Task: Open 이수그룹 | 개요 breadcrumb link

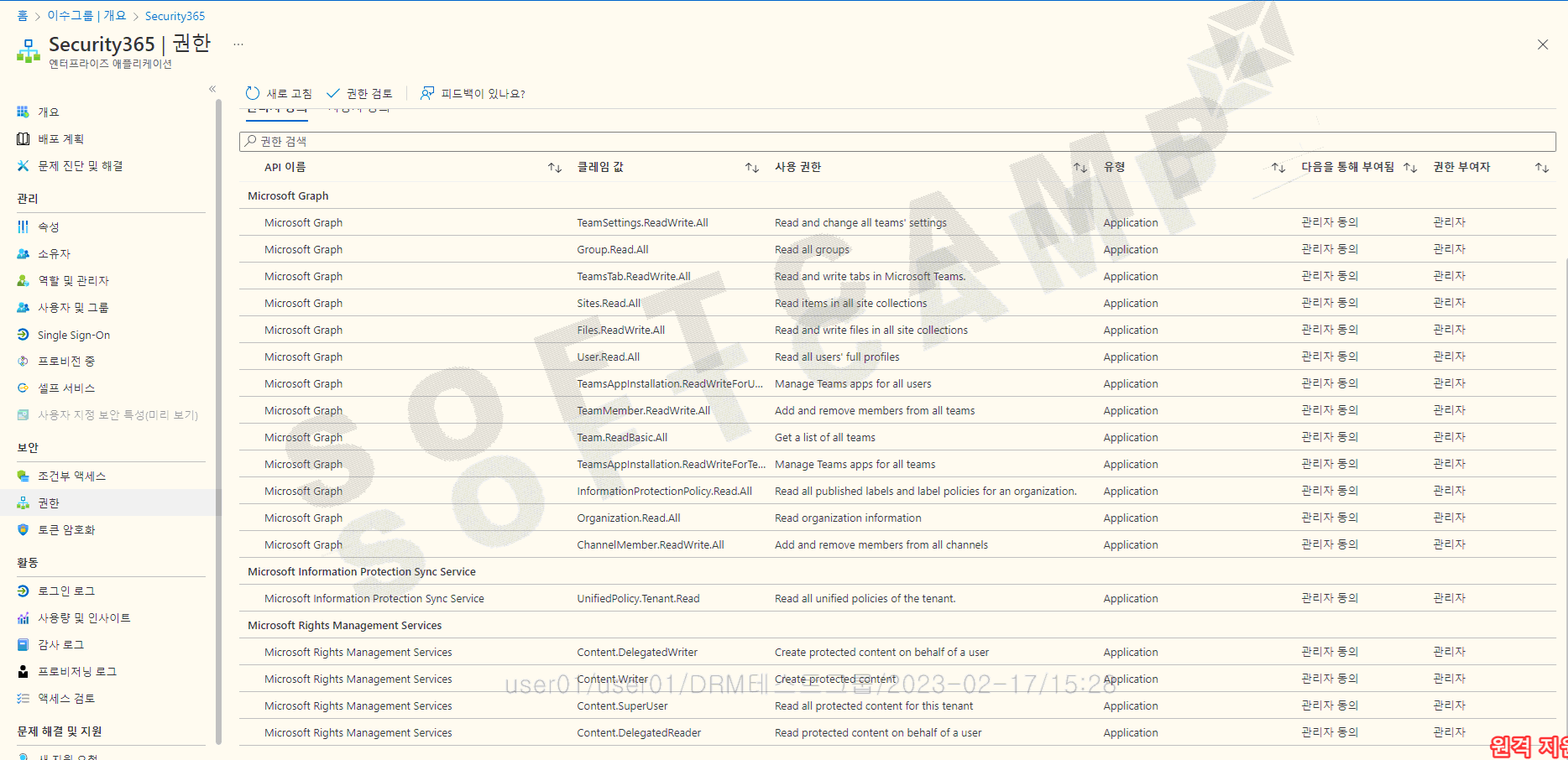Action: [86, 16]
